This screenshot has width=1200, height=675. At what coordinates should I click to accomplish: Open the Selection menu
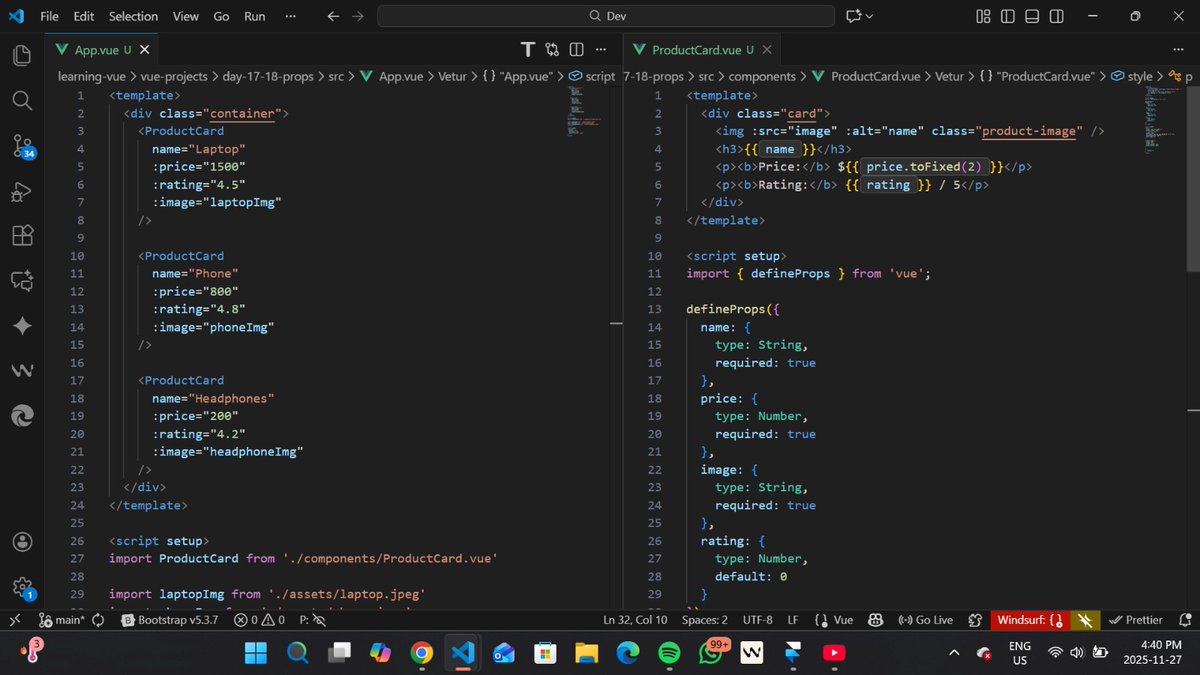coord(133,16)
